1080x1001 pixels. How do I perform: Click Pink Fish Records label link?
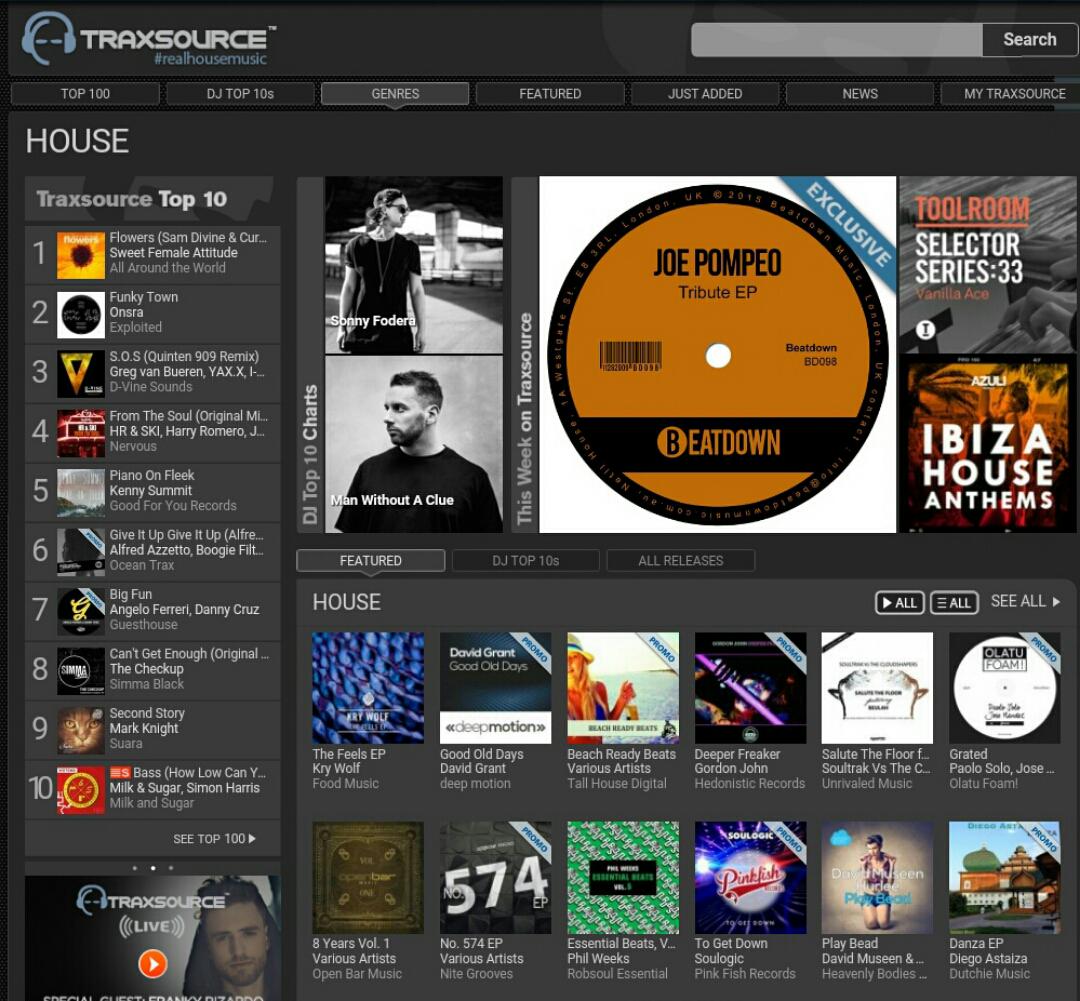(x=745, y=974)
